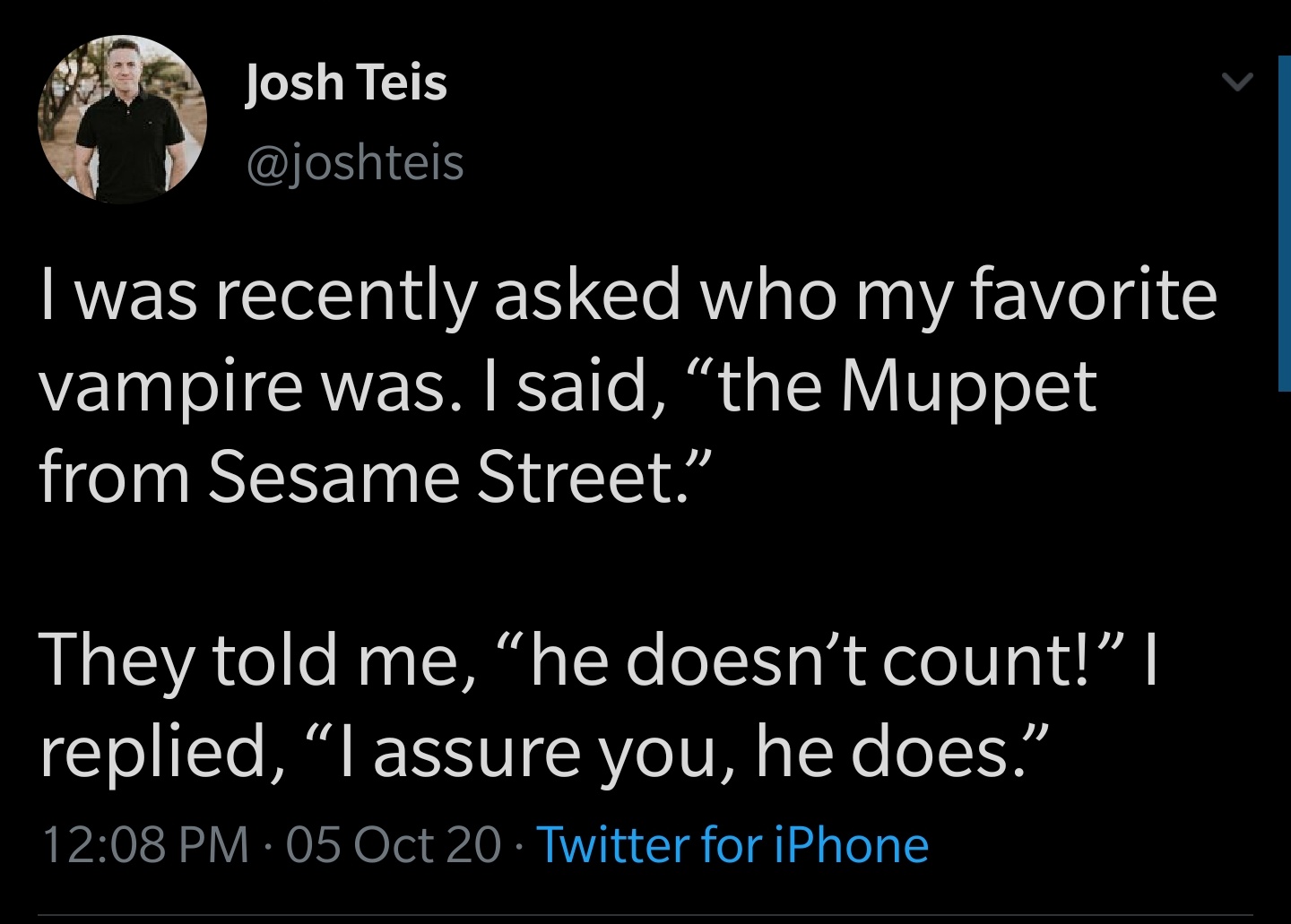Open the Twitter for iPhone source link
Image resolution: width=1291 pixels, height=924 pixels.
point(732,844)
